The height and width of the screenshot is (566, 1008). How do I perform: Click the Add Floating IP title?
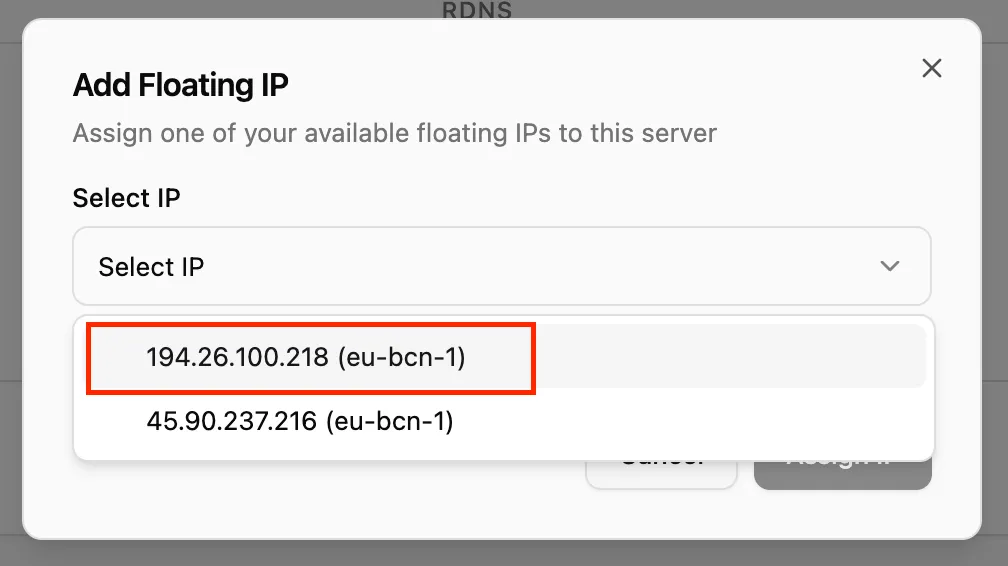tap(181, 85)
